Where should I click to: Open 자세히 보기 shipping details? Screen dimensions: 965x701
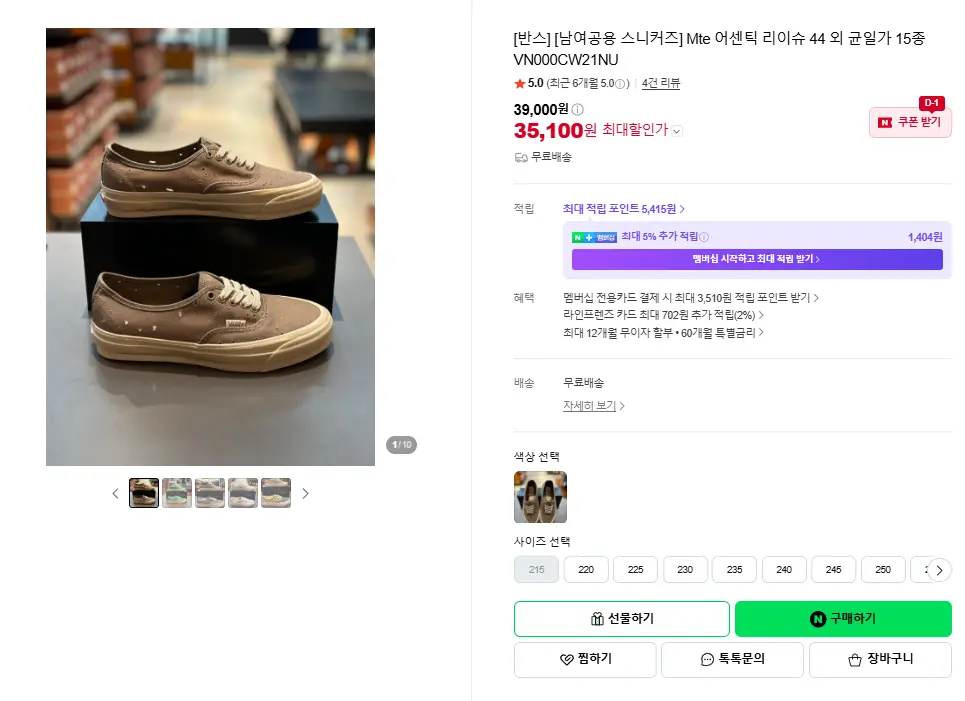click(593, 406)
